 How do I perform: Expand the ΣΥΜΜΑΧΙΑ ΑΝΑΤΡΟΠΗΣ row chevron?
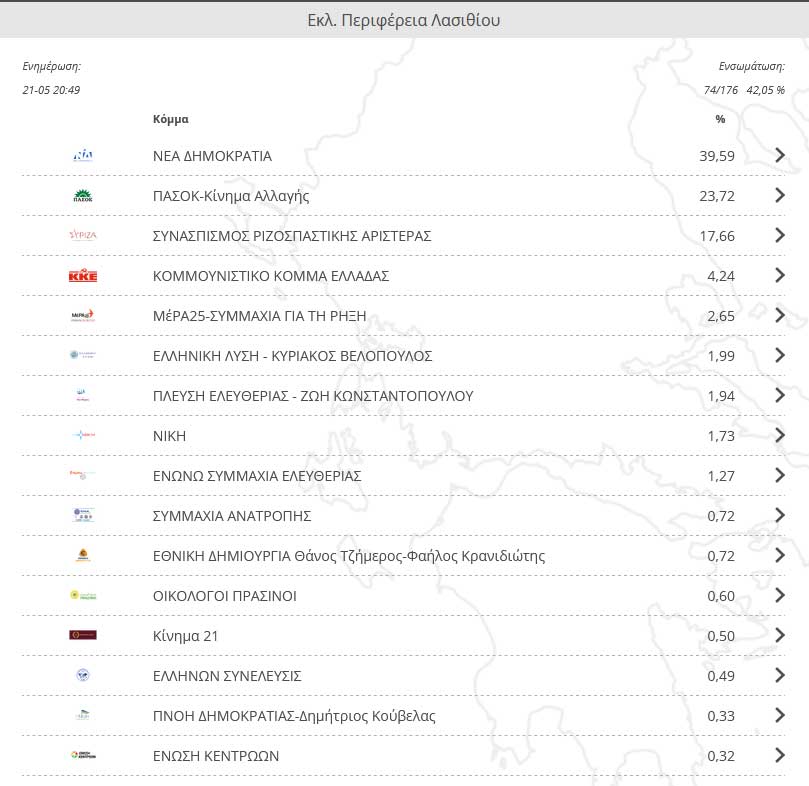(x=780, y=515)
